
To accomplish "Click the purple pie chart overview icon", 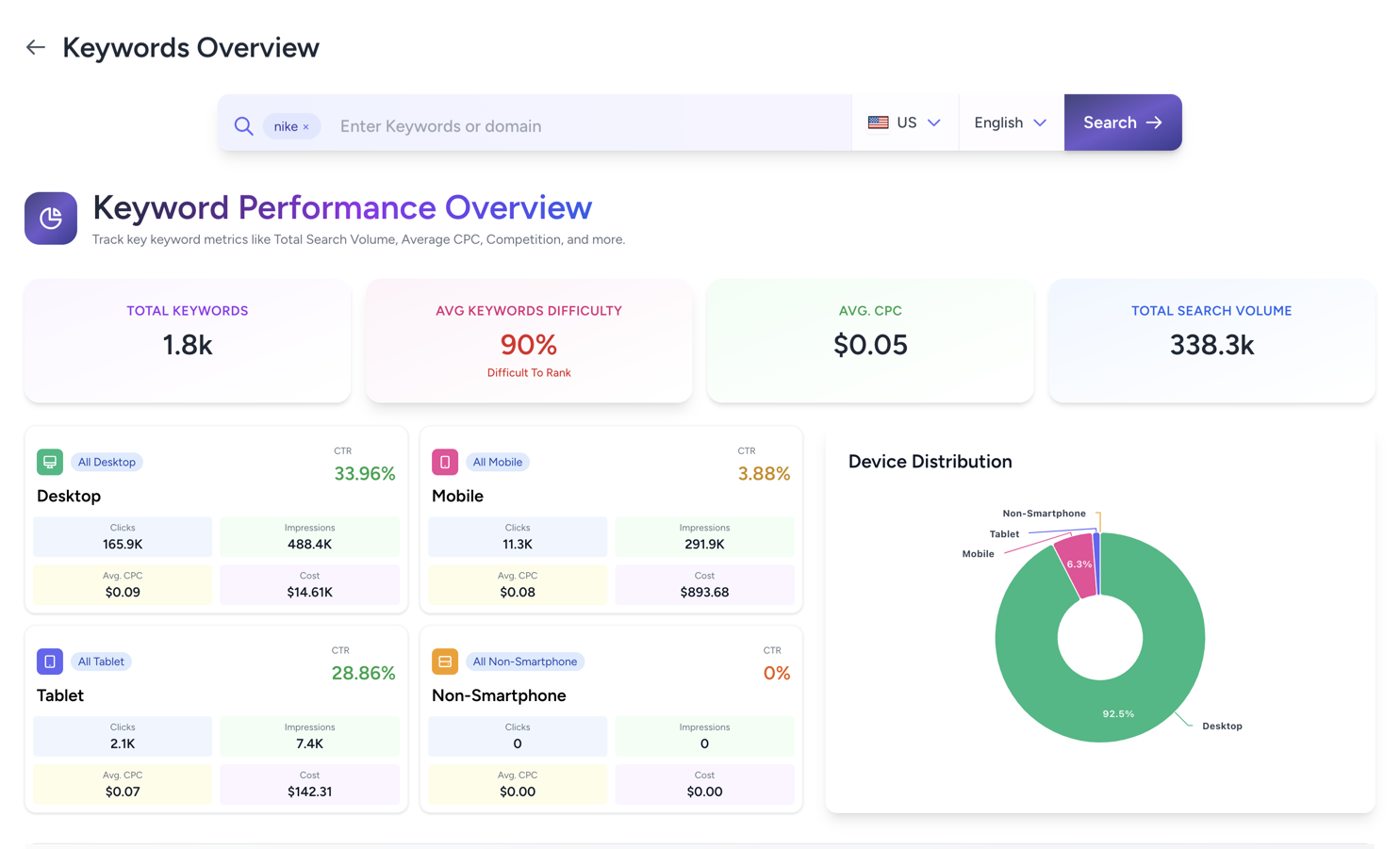I will [x=51, y=219].
